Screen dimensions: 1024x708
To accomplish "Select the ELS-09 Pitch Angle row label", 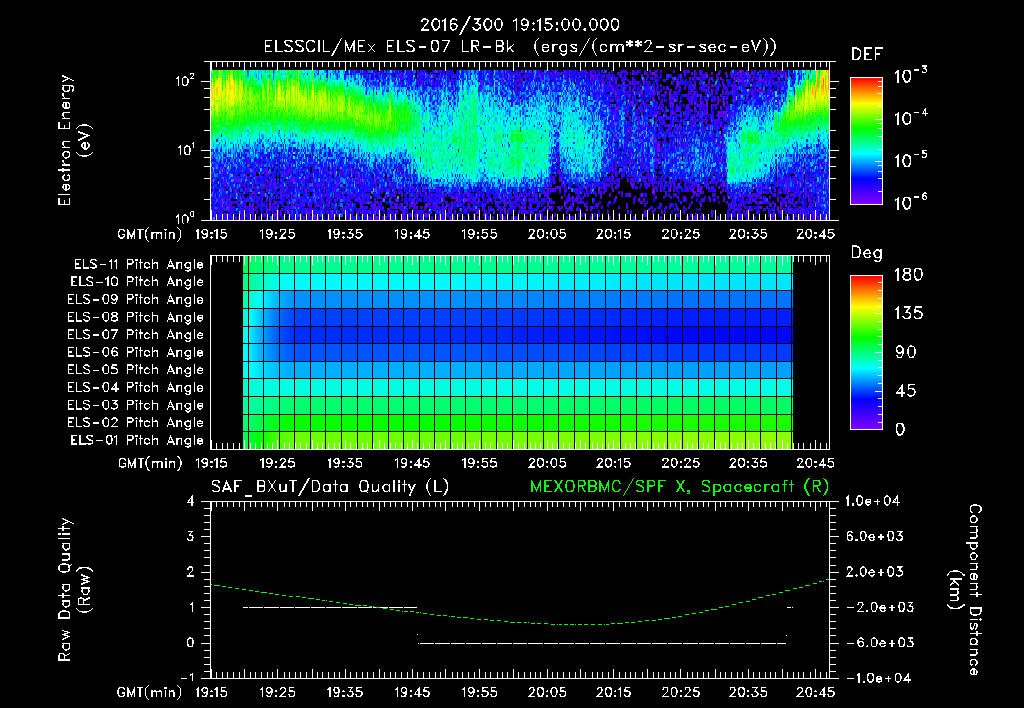I will (135, 300).
